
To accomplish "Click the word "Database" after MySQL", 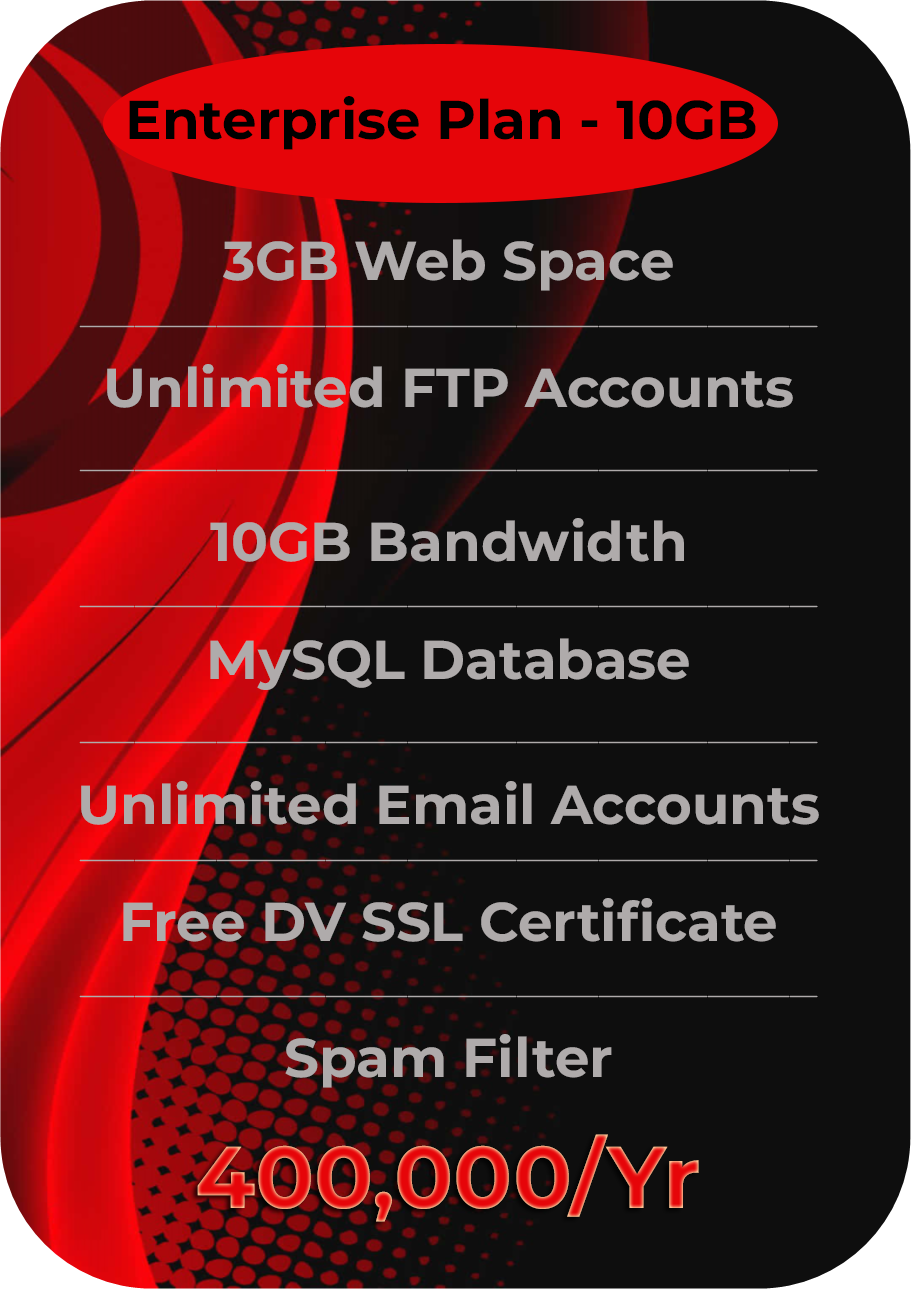I will (555, 660).
